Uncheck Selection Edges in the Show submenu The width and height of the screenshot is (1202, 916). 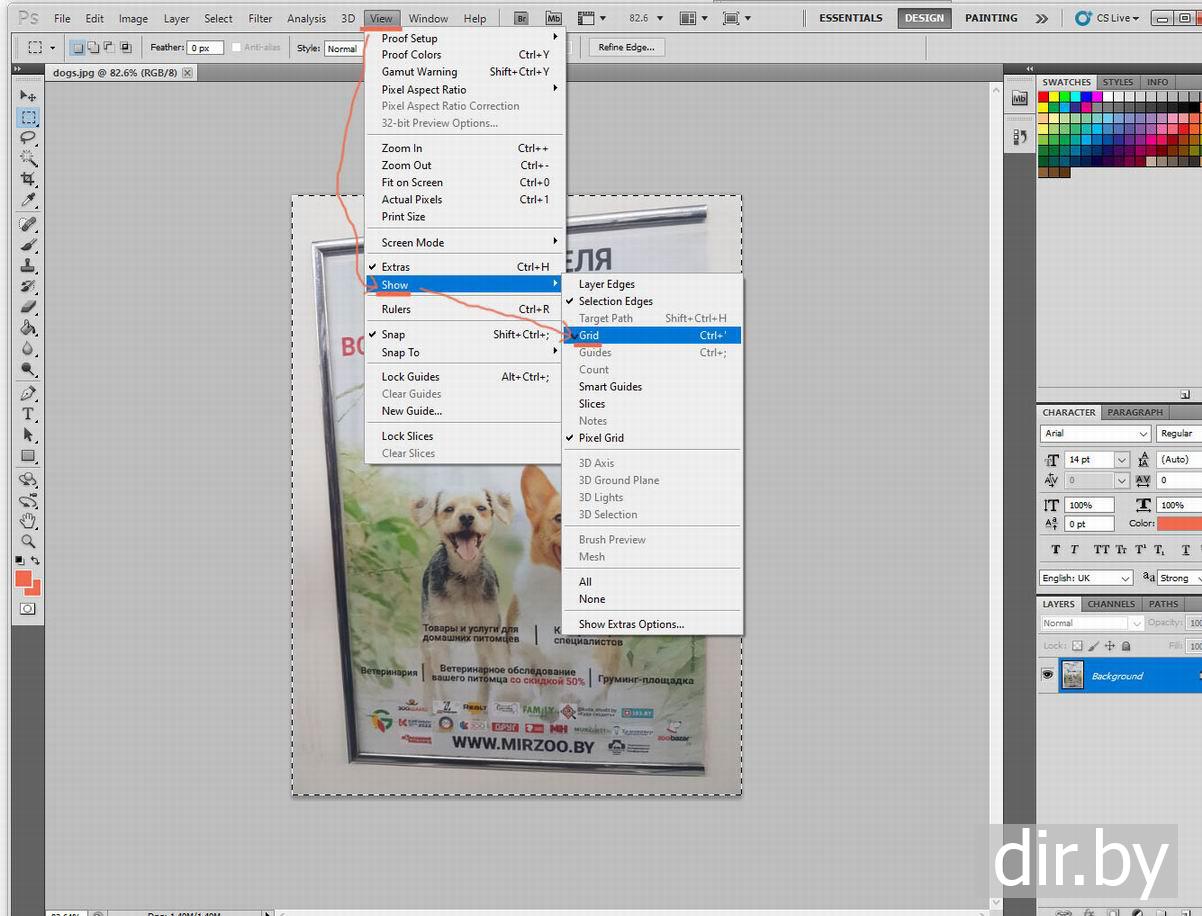tap(615, 301)
